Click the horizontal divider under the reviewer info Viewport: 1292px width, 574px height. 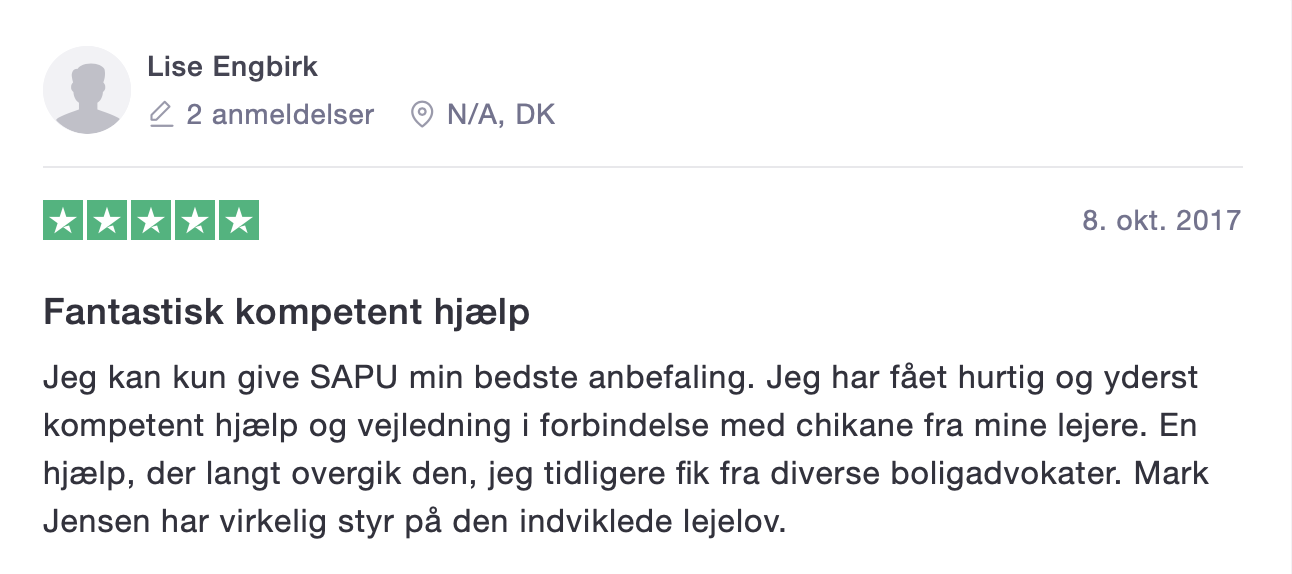[x=642, y=167]
